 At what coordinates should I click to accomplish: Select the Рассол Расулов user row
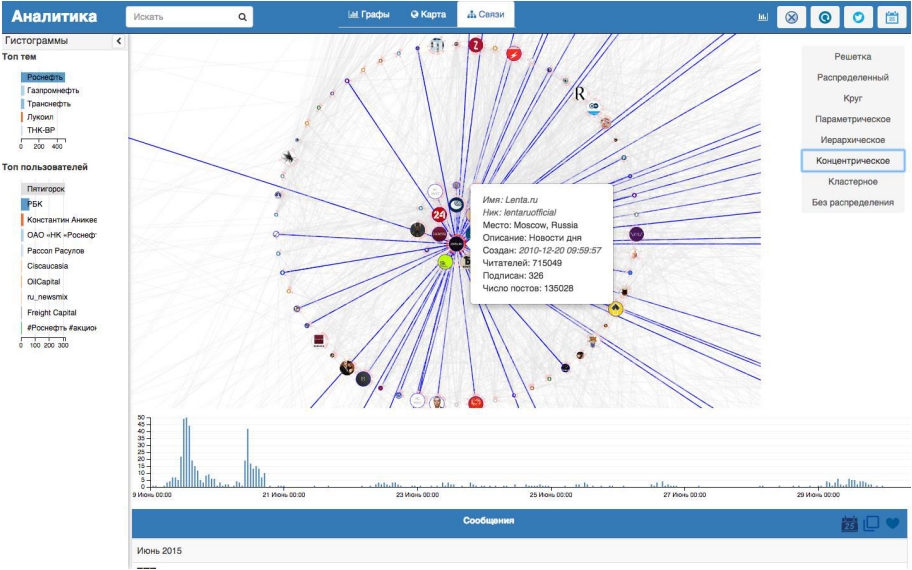(54, 251)
